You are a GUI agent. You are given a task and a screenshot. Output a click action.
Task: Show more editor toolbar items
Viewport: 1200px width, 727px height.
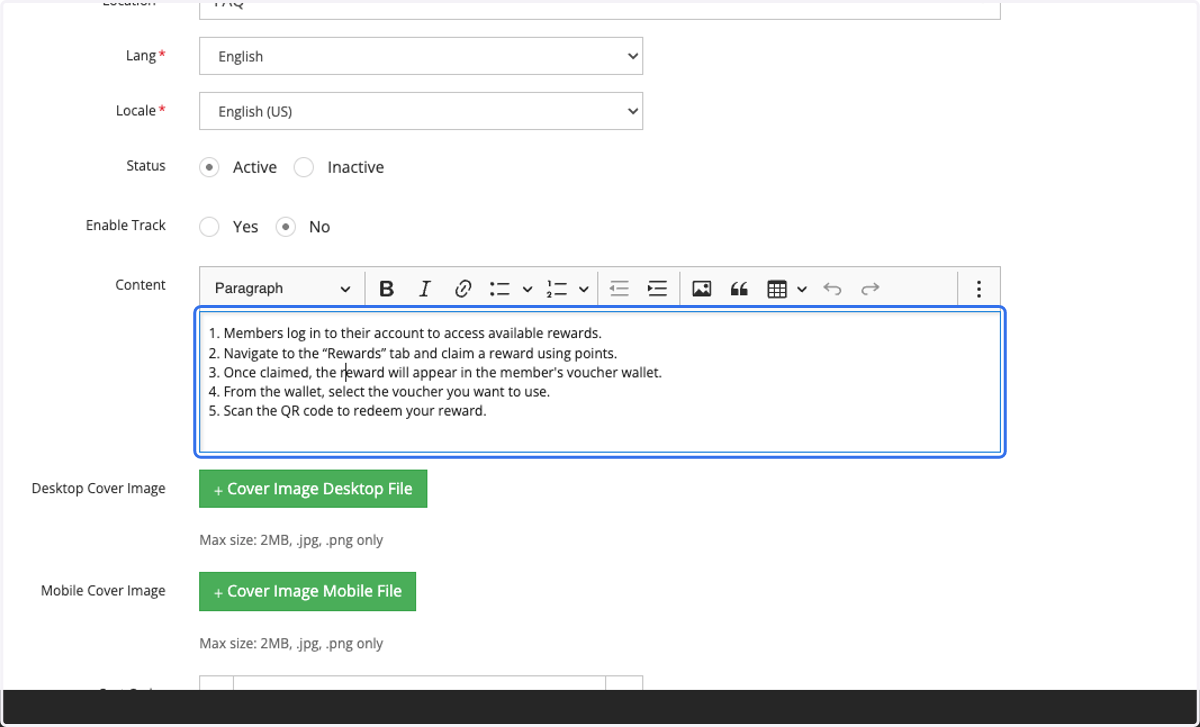click(x=978, y=289)
